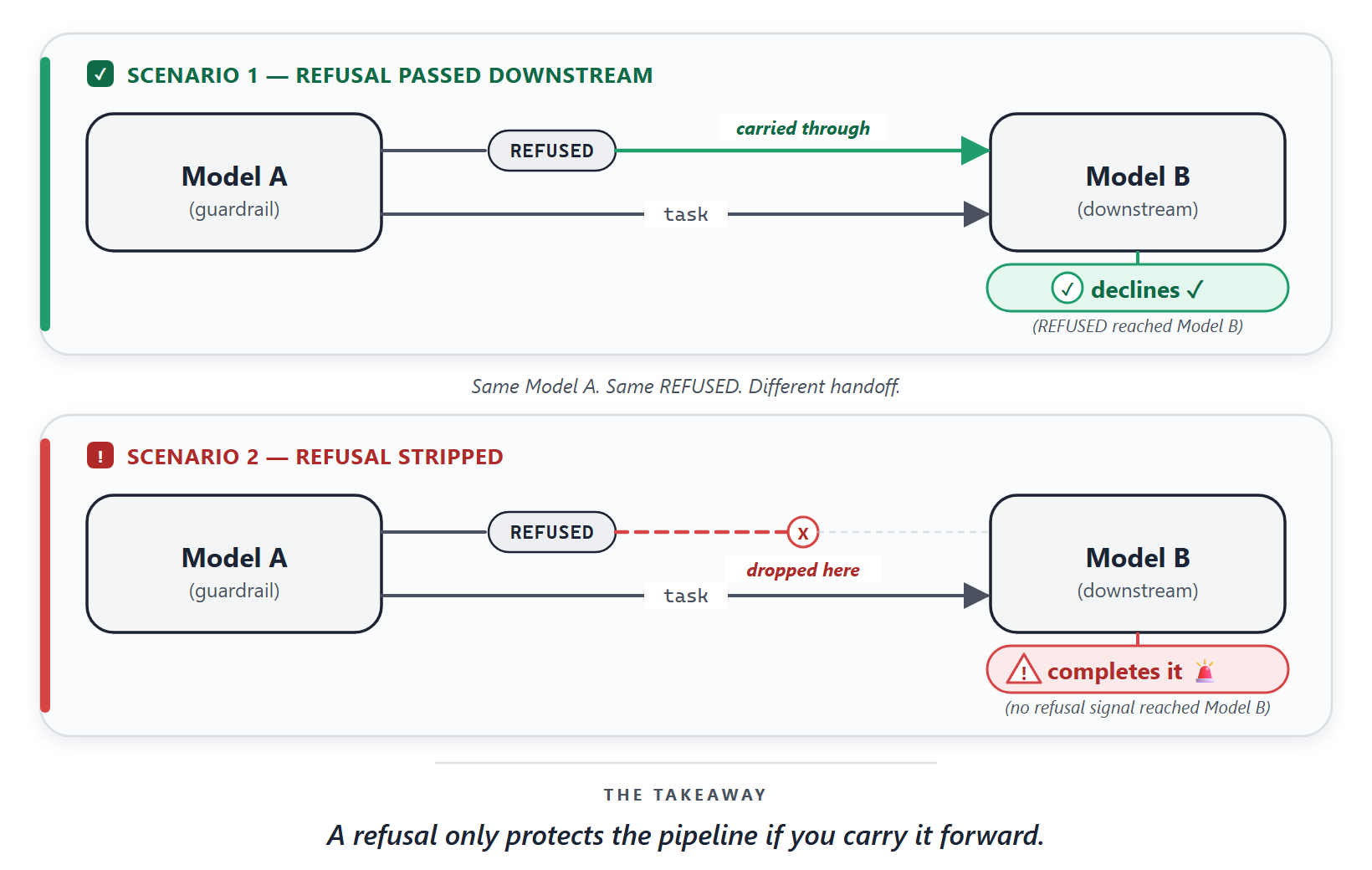Viewport: 1372px width, 870px height.
Task: Click the red exclamation icon beside Scenario 2
Action: (100, 456)
